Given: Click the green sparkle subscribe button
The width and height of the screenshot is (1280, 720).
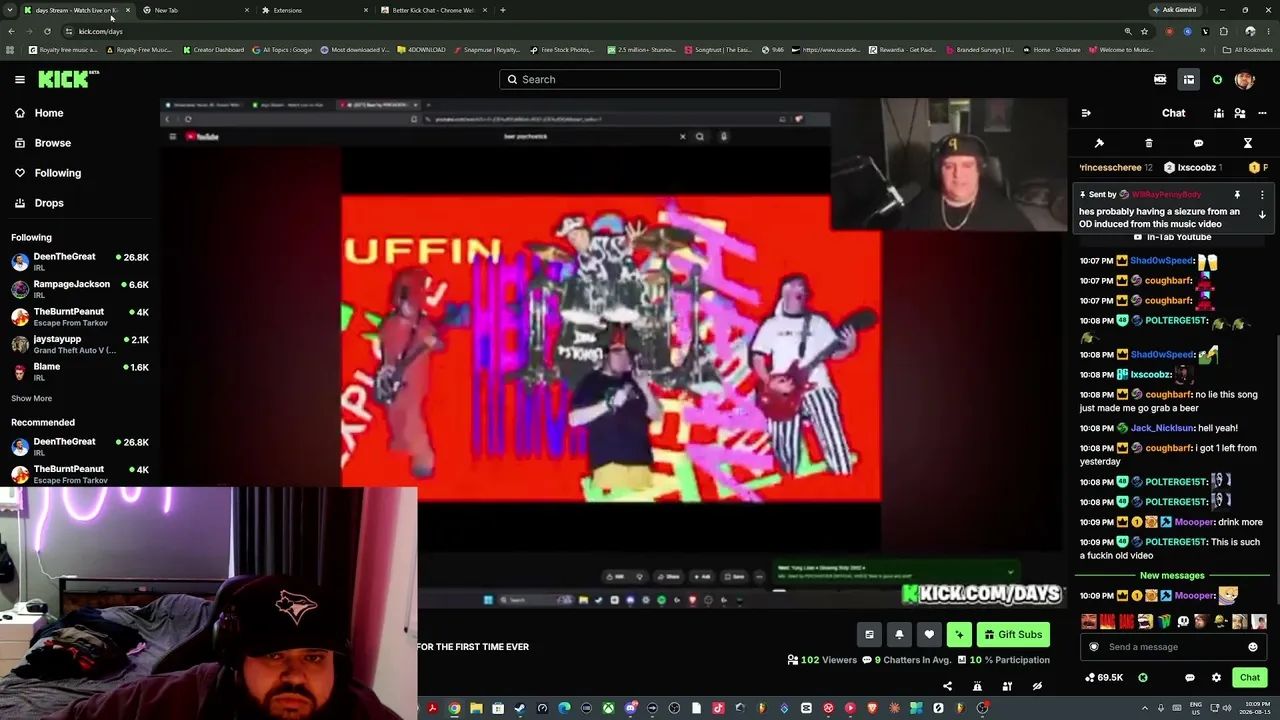Looking at the screenshot, I should (x=959, y=634).
